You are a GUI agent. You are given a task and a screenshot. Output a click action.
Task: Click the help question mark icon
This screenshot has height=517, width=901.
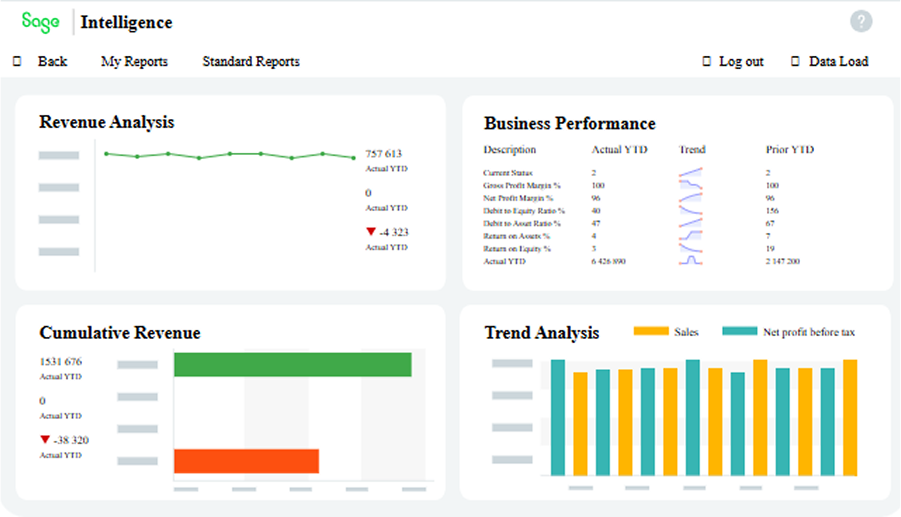click(861, 21)
